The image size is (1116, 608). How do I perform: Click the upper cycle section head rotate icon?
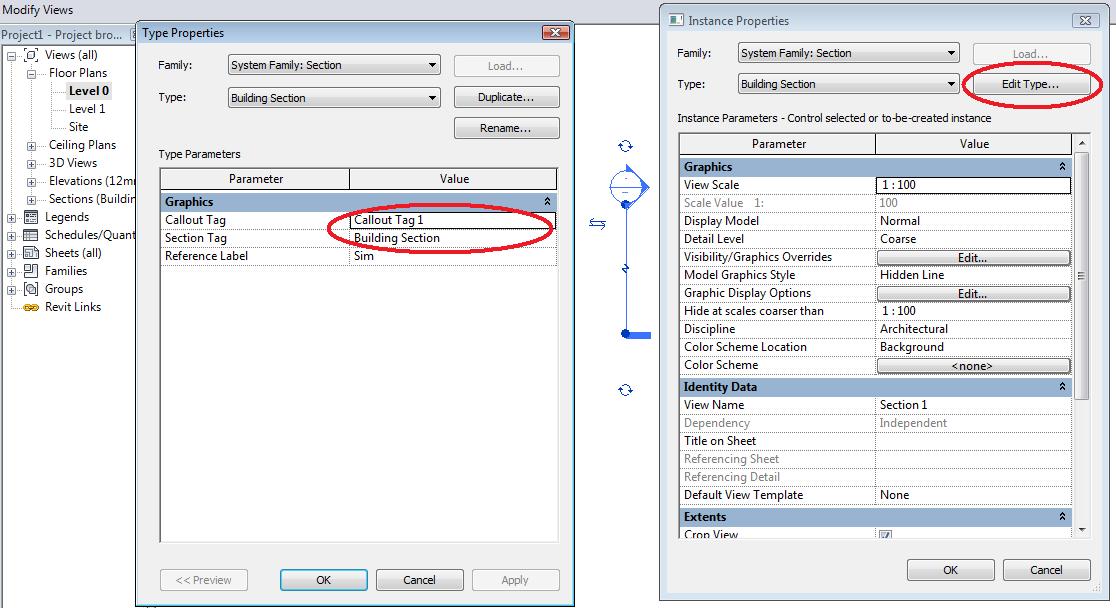point(625,146)
